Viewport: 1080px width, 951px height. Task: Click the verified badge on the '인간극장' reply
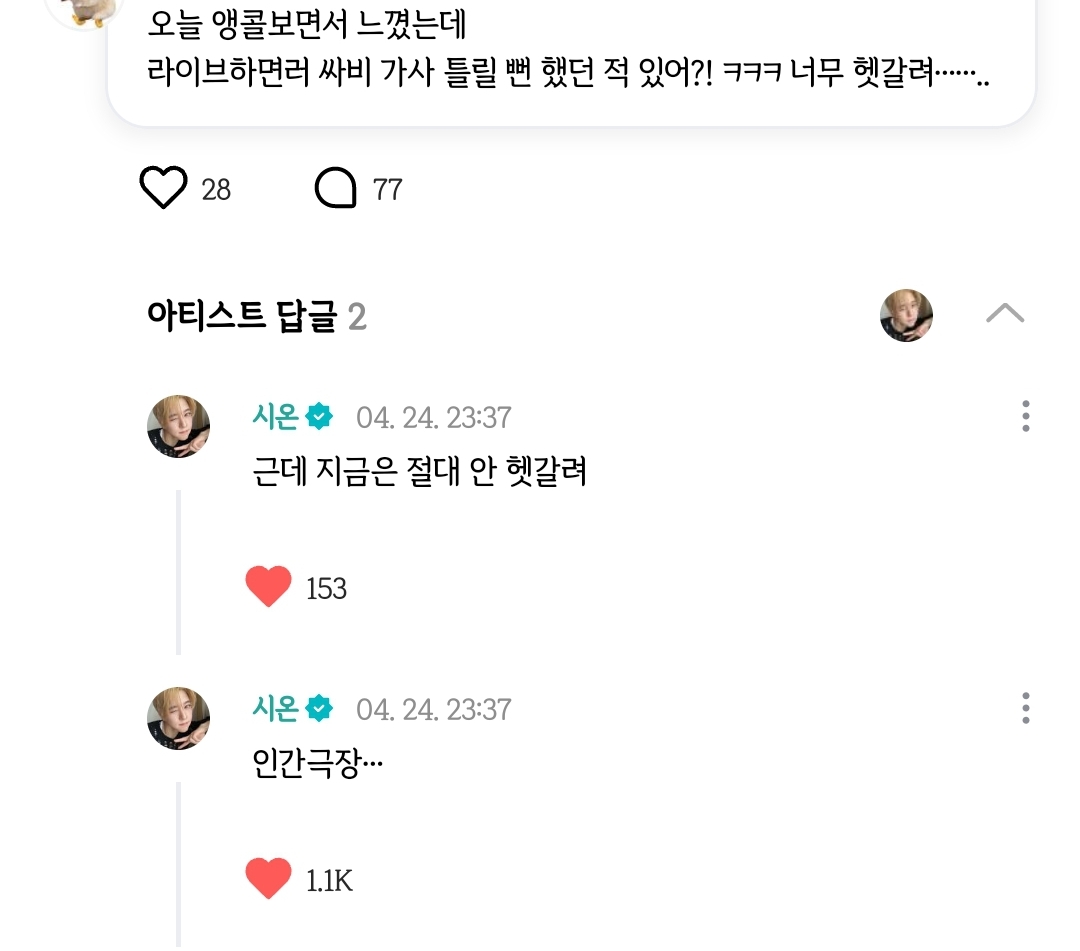point(319,709)
